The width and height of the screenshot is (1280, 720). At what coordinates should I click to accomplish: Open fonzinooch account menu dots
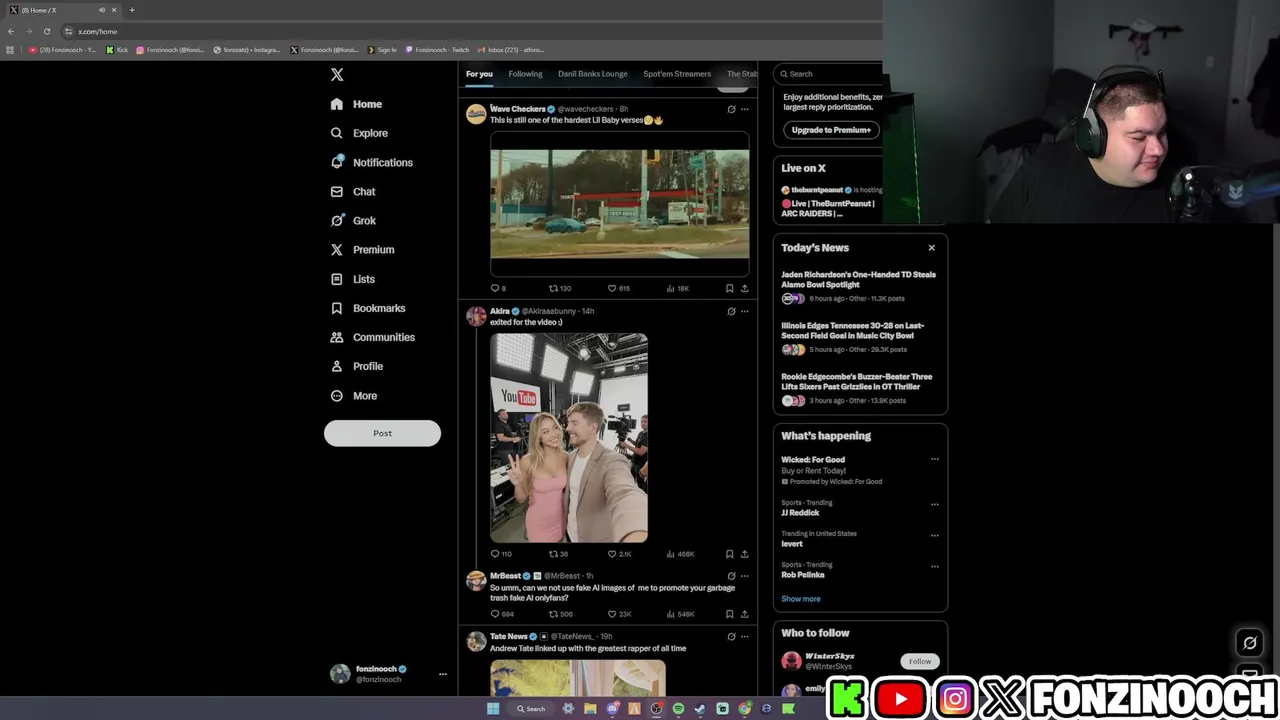click(442, 674)
